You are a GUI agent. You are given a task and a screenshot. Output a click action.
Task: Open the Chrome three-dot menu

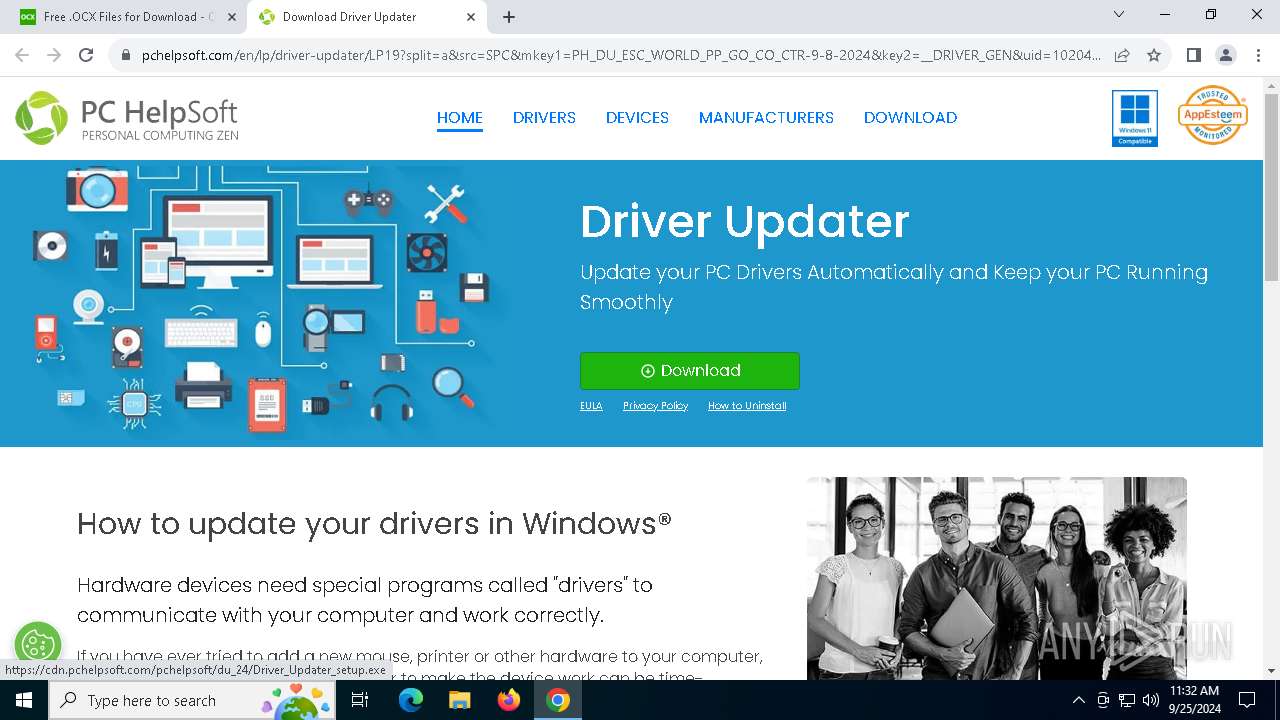[1257, 55]
